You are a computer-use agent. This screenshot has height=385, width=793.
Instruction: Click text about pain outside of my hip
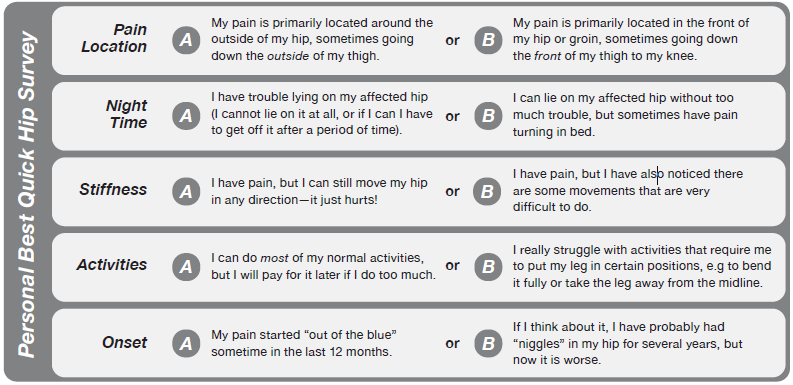tap(322, 39)
